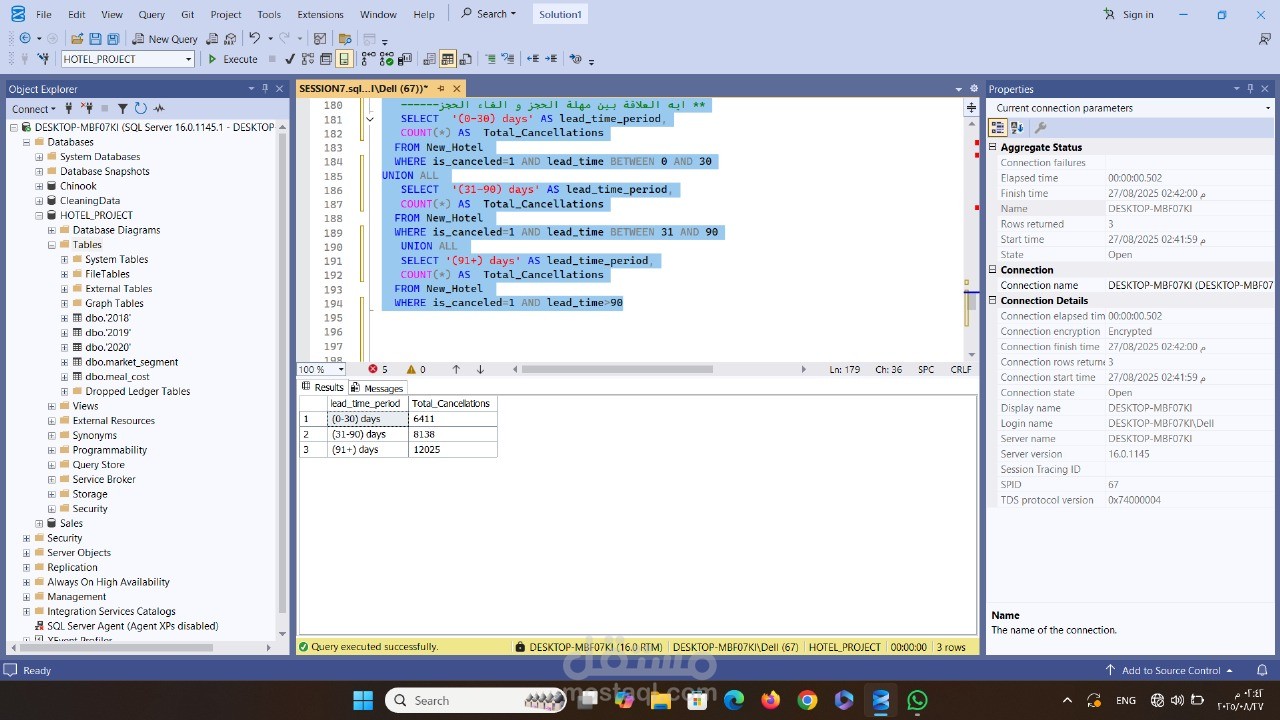Open Google Chrome from the taskbar
This screenshot has height=720, width=1280.
(807, 700)
